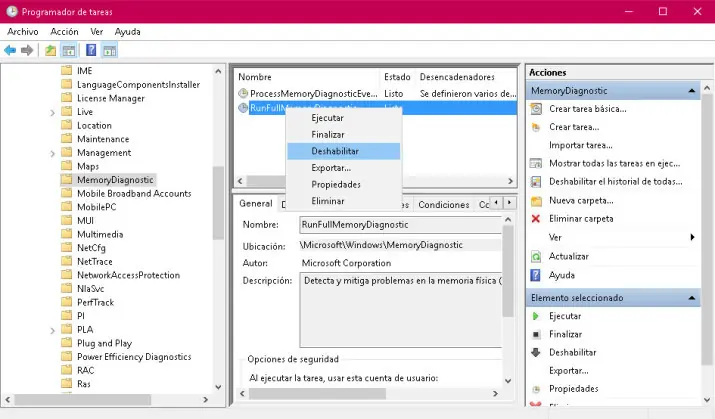Click the Crear tarea icon
Screen dimensions: 715x419
click(x=536, y=127)
